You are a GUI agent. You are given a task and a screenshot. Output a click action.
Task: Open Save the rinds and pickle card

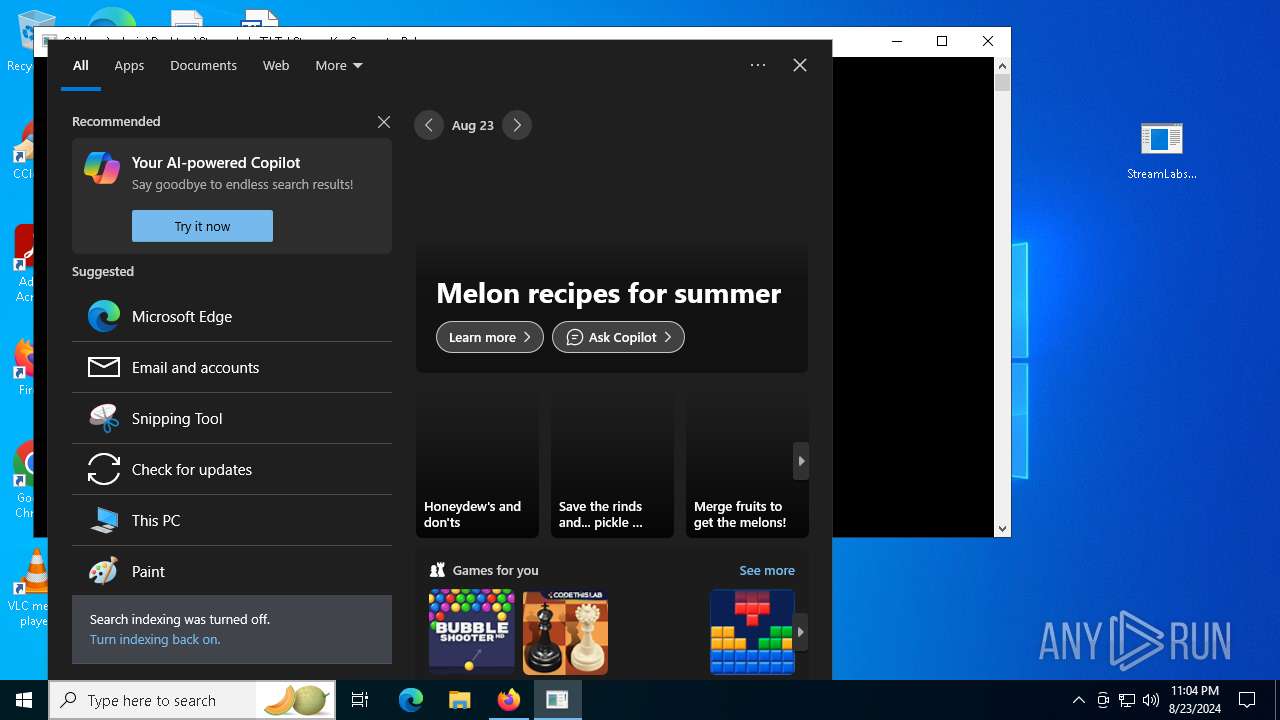point(612,461)
